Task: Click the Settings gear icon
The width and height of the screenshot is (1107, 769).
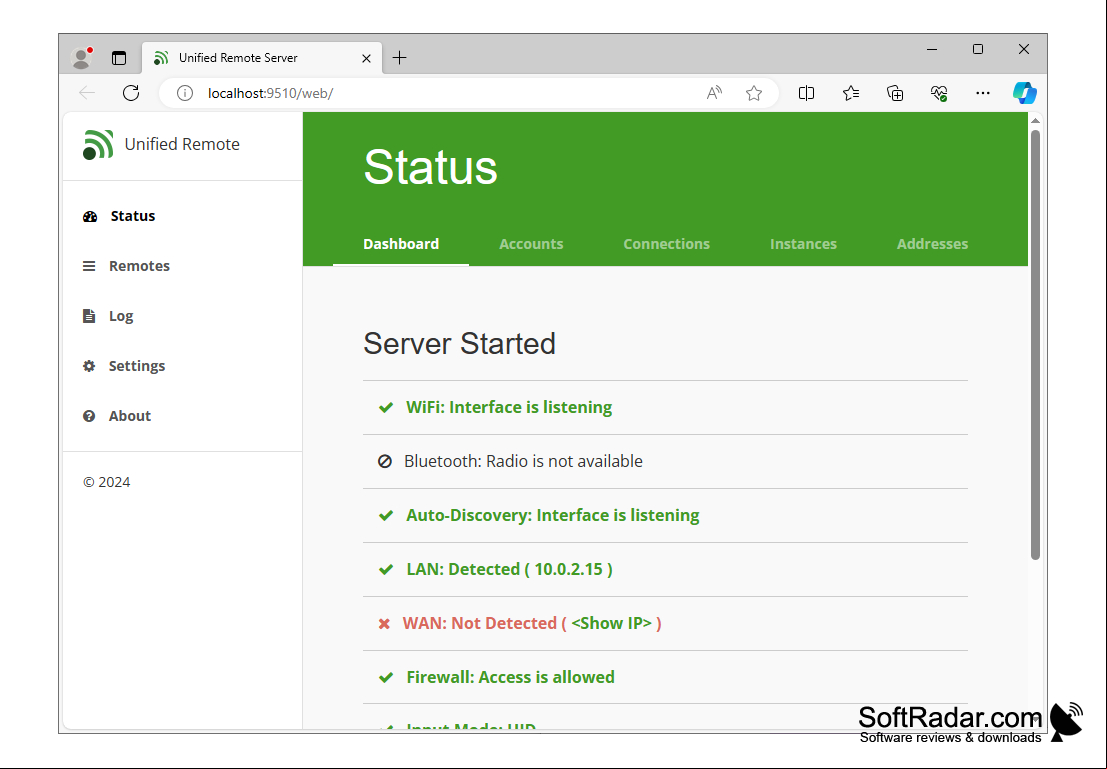Action: [x=89, y=366]
